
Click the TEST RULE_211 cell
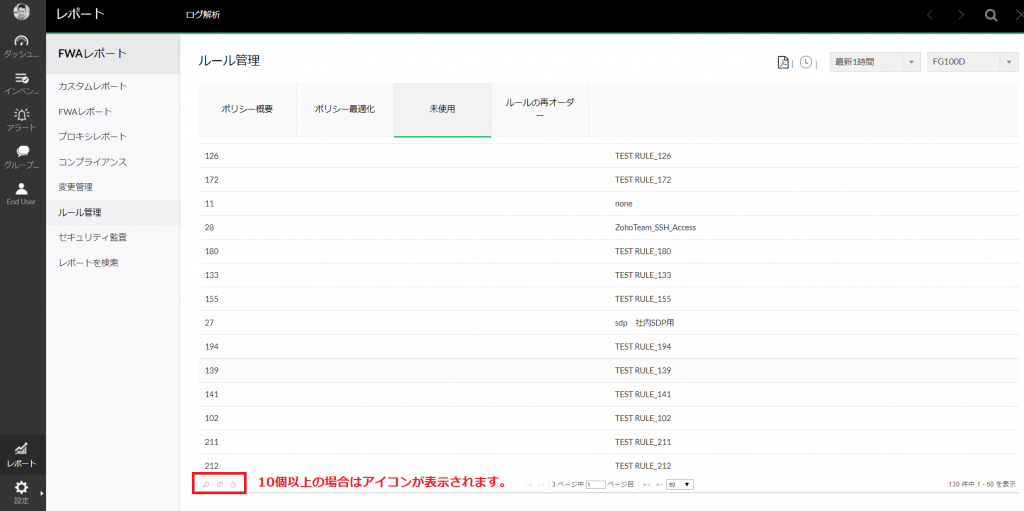coord(643,442)
